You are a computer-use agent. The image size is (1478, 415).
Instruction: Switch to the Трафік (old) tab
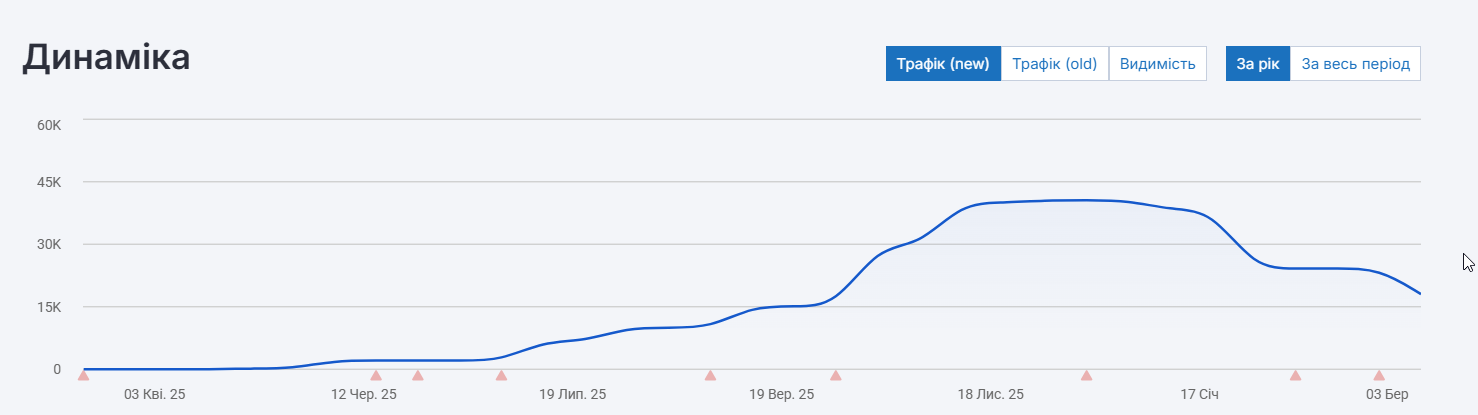pos(1054,64)
